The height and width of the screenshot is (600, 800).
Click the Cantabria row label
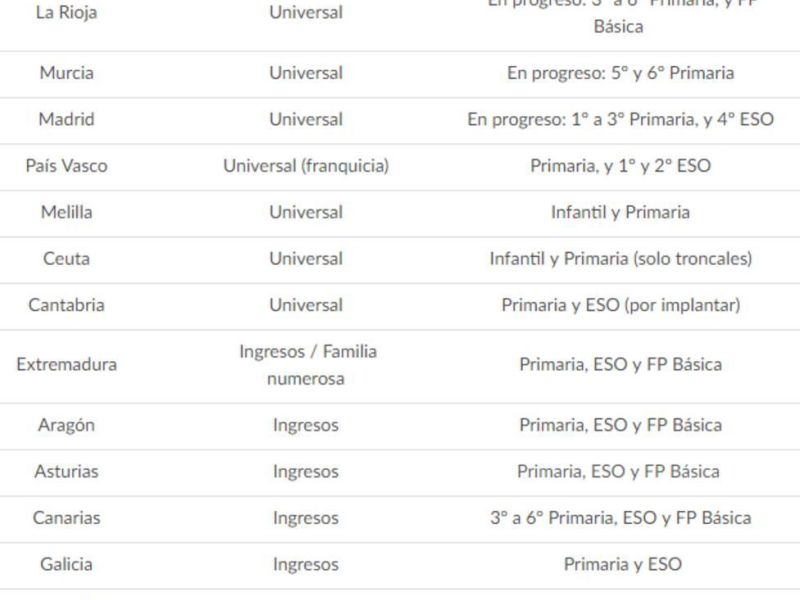point(66,305)
